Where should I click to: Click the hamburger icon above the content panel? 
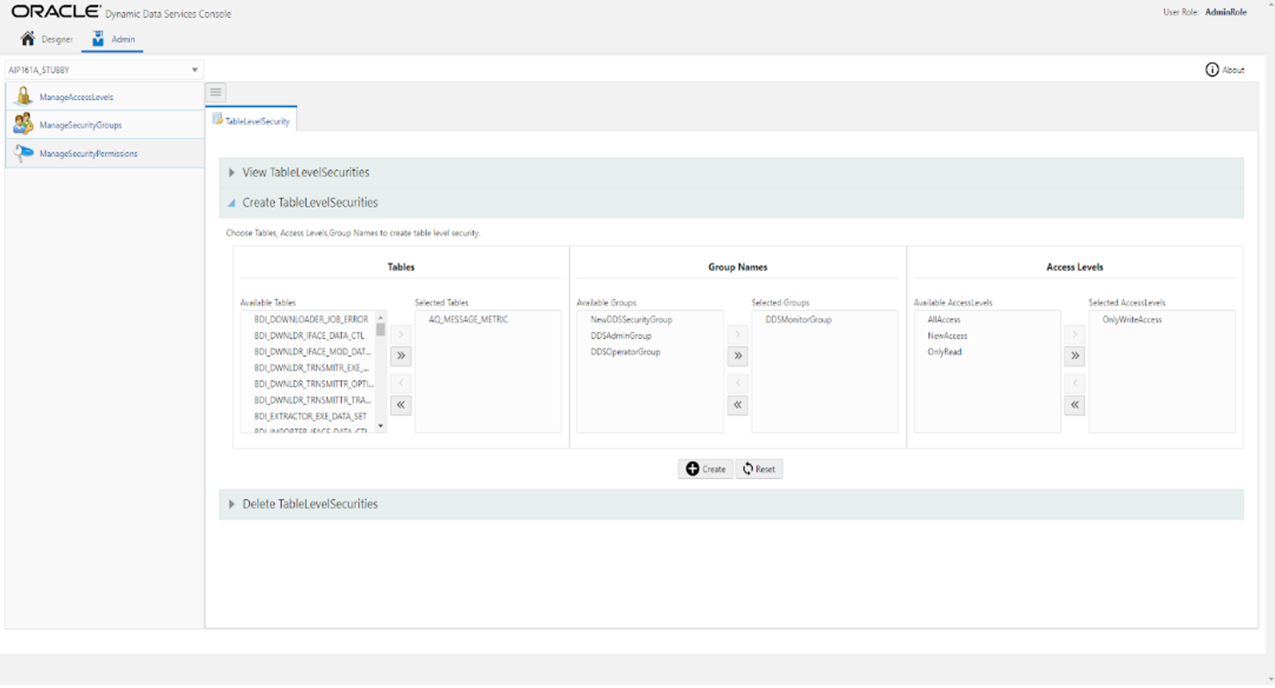coord(215,91)
